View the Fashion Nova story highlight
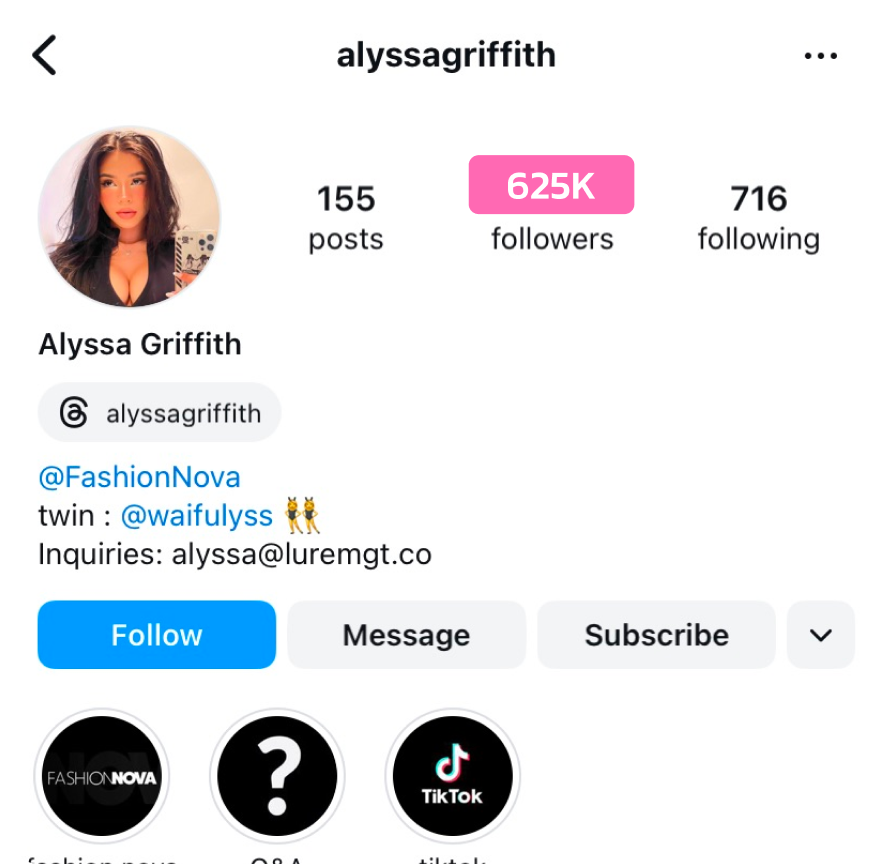Viewport: 892px width, 864px height. tap(102, 776)
